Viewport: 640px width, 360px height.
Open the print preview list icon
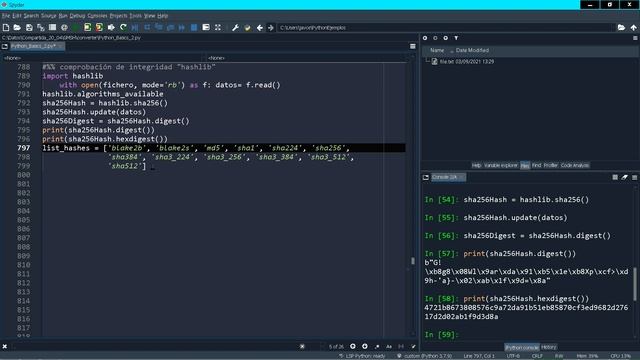click(x=52, y=27)
